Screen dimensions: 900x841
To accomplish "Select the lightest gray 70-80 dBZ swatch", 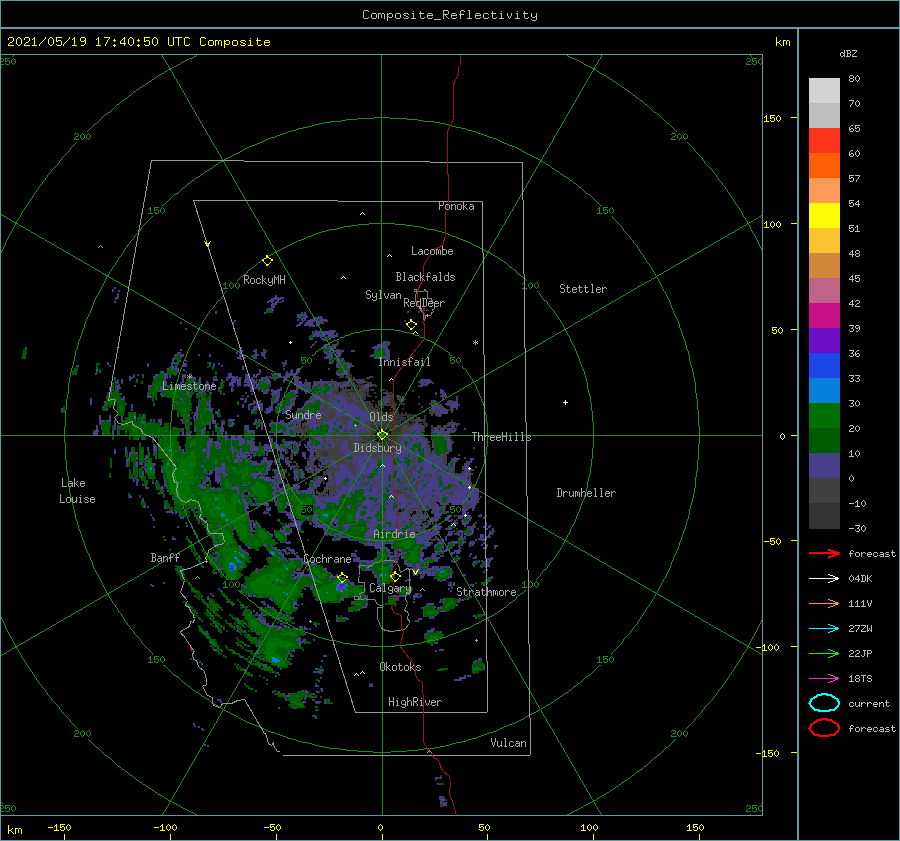I will [824, 91].
